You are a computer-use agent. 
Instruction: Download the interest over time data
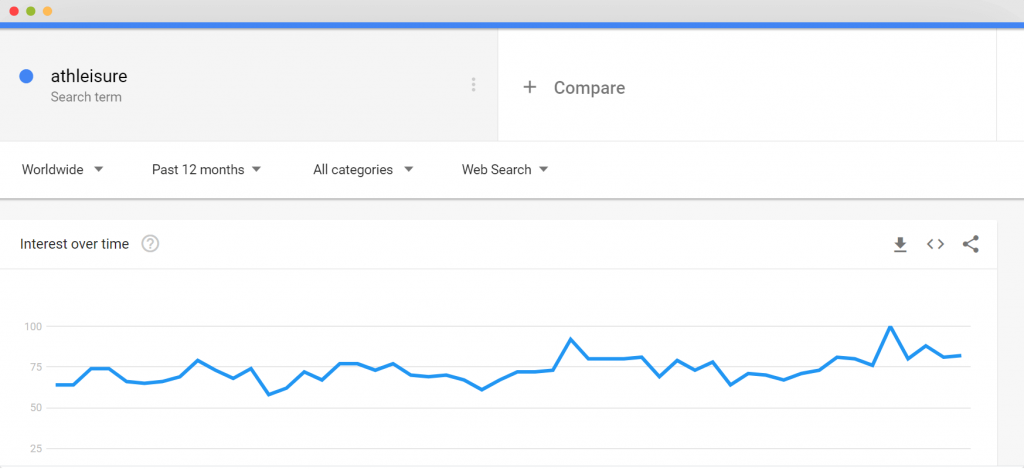(900, 244)
